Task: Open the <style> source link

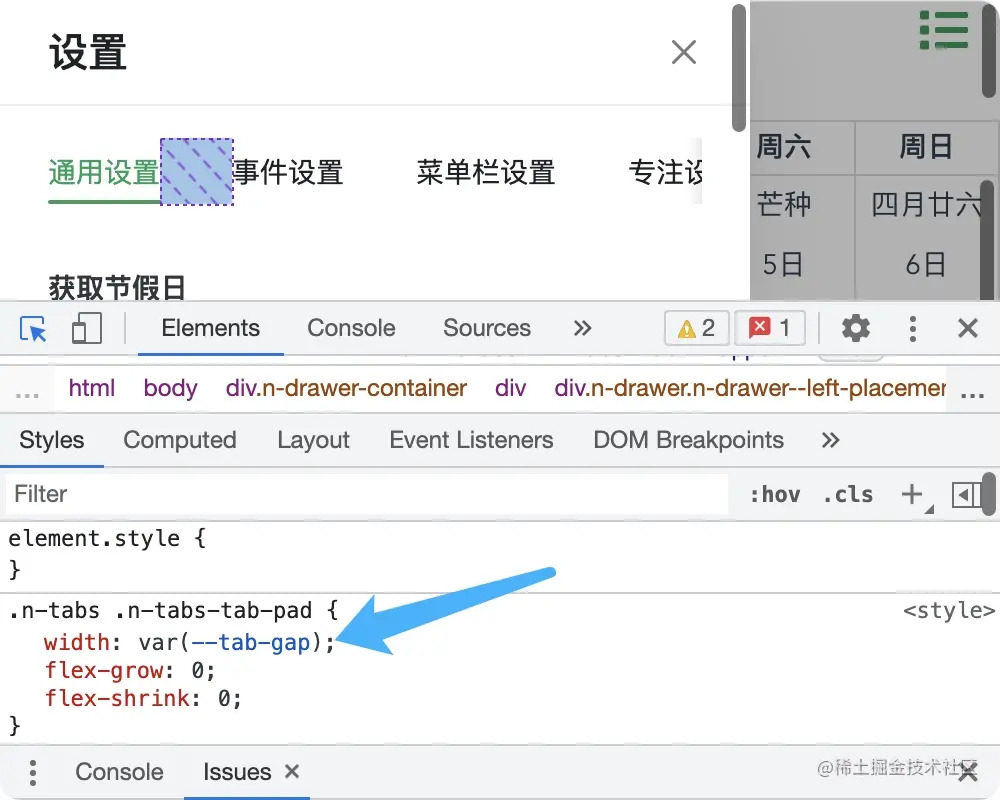Action: [x=949, y=611]
